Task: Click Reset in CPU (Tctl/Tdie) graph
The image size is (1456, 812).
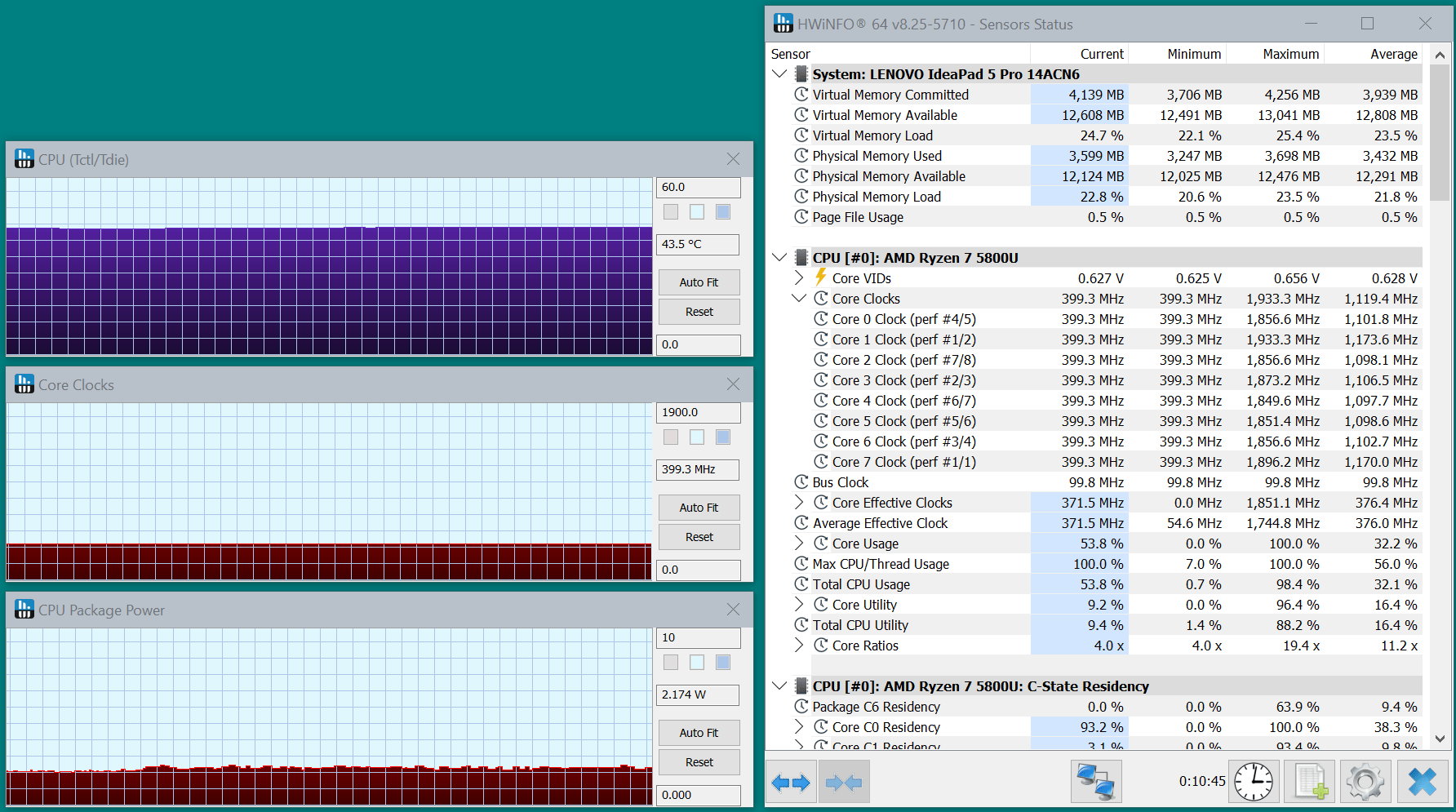Action: pyautogui.click(x=699, y=312)
